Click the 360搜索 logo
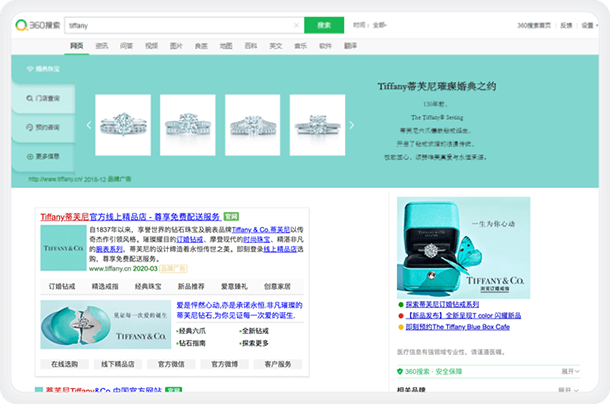Viewport: 610px width, 404px height. coord(38,25)
